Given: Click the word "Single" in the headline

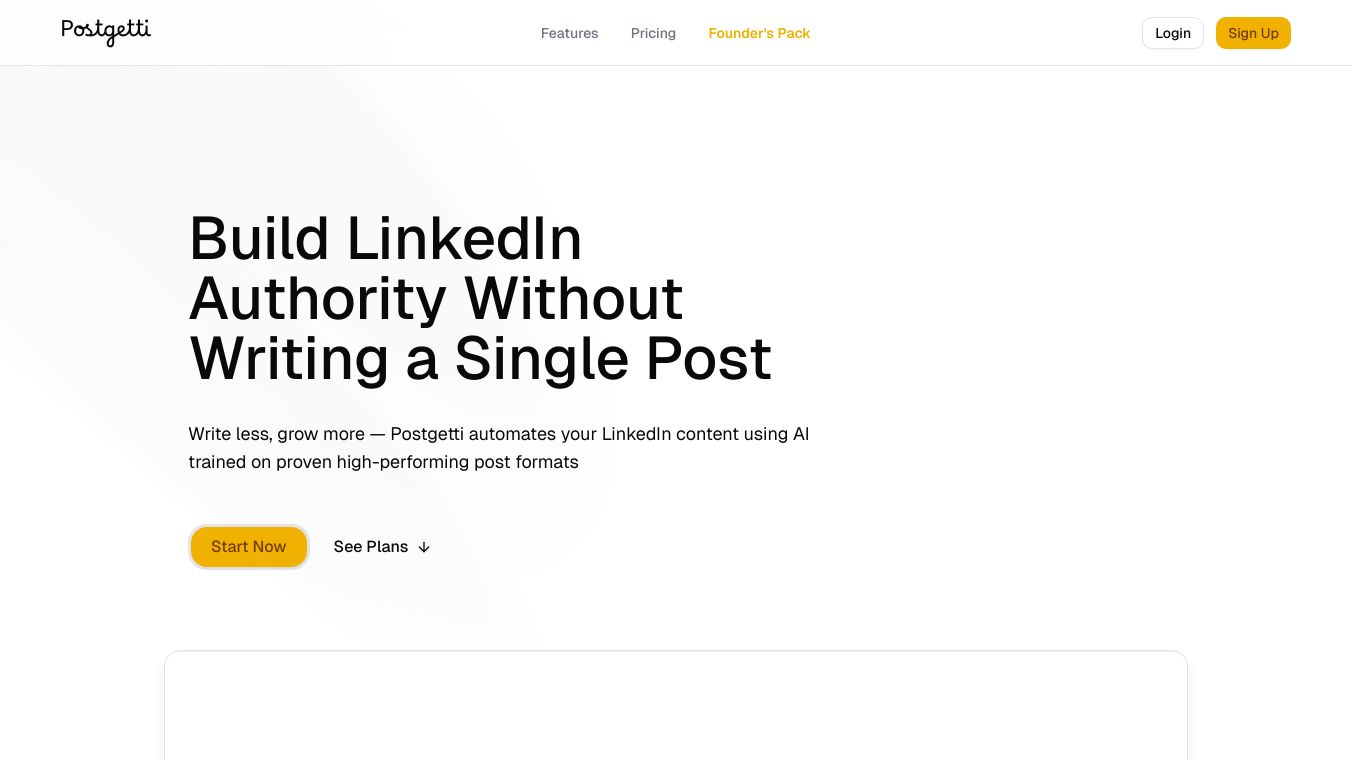Looking at the screenshot, I should (542, 358).
